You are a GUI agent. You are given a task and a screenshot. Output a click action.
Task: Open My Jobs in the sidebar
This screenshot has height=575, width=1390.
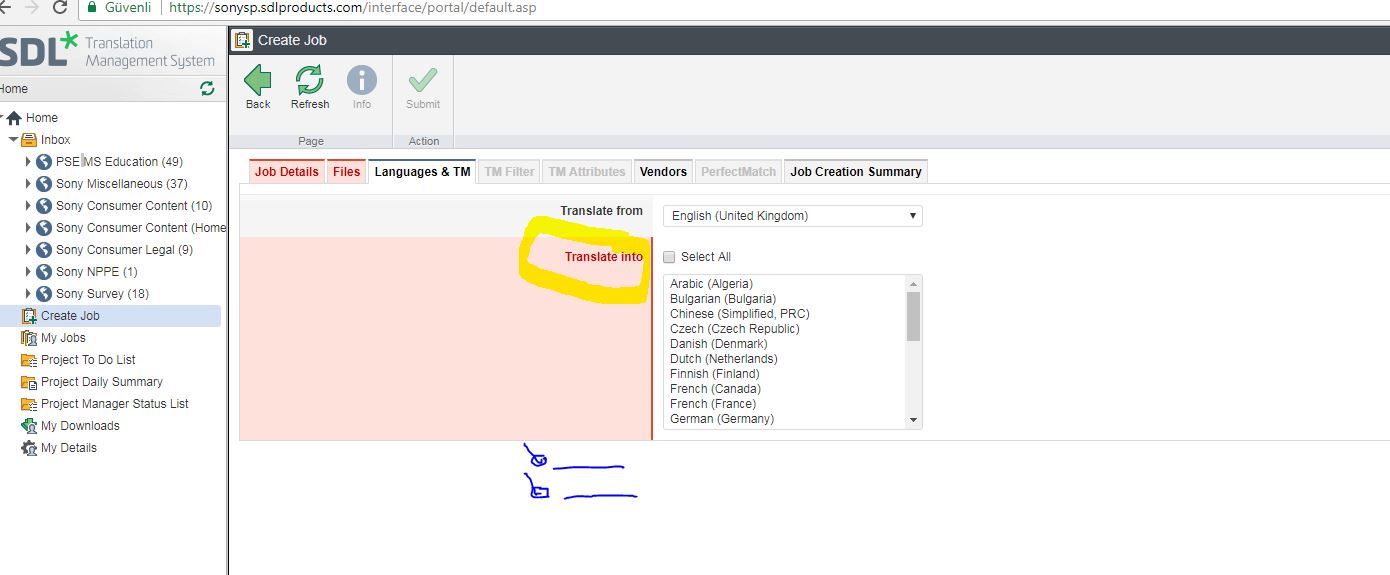pos(63,338)
